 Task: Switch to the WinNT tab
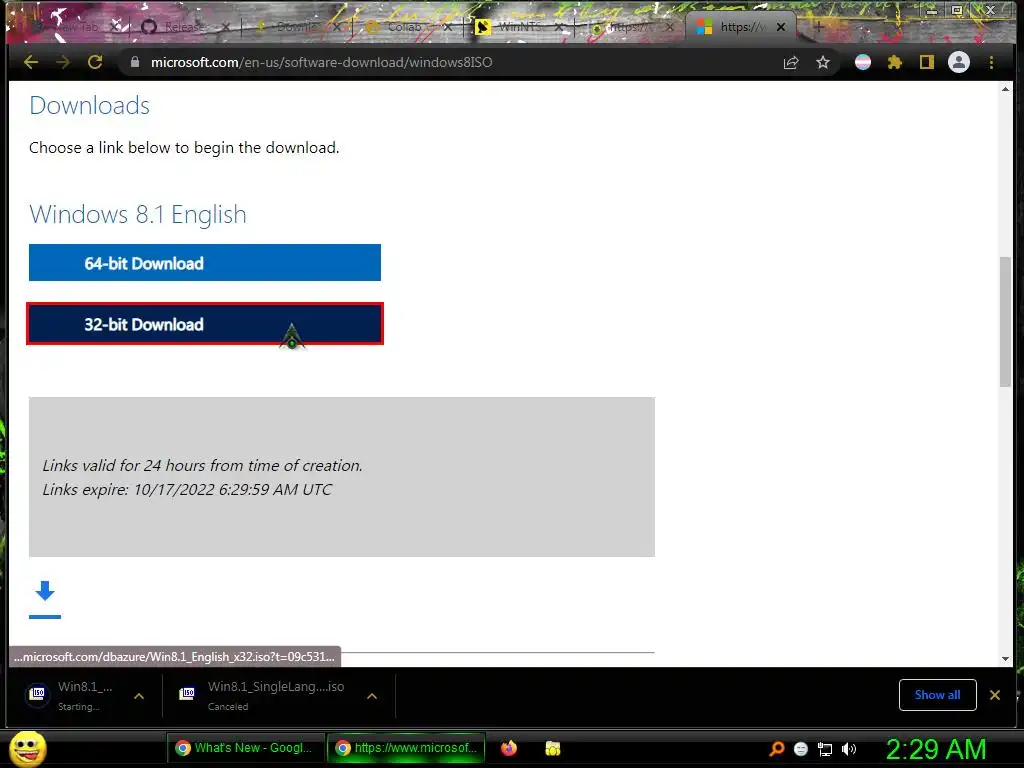click(519, 27)
